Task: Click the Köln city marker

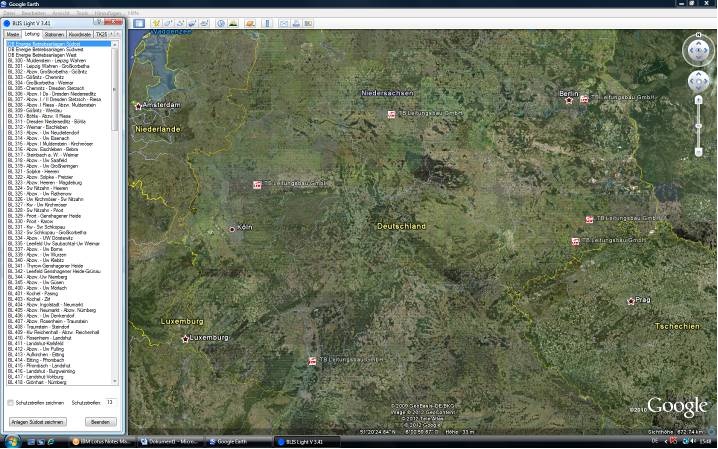Action: [232, 229]
